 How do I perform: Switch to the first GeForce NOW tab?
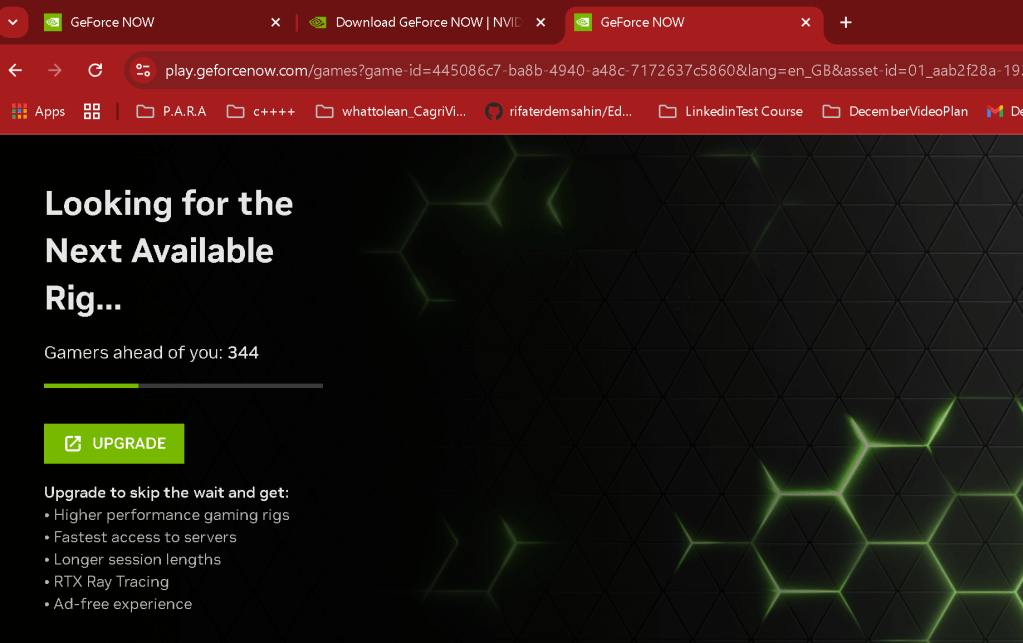coord(162,22)
